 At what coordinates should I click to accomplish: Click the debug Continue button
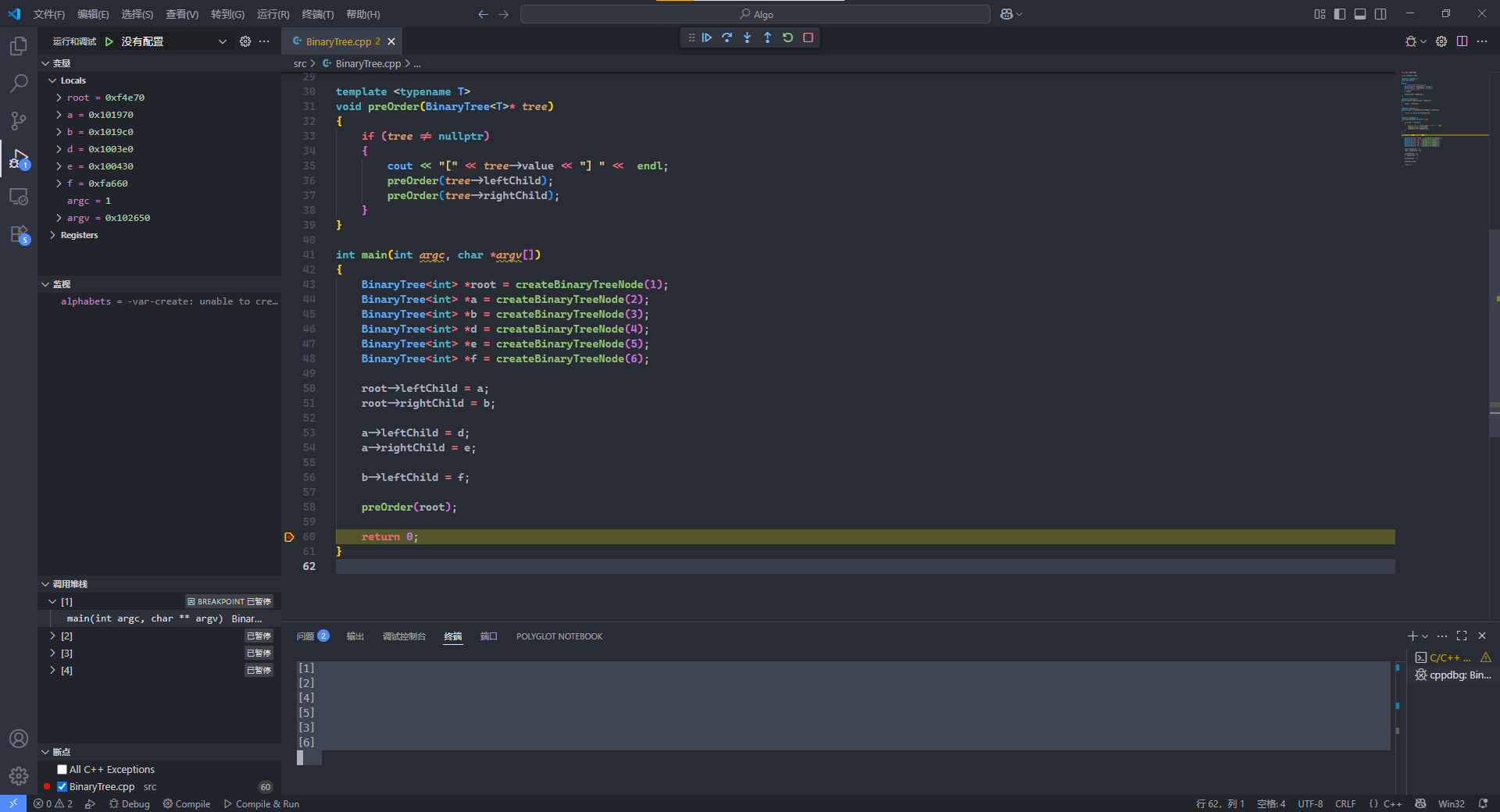point(707,37)
